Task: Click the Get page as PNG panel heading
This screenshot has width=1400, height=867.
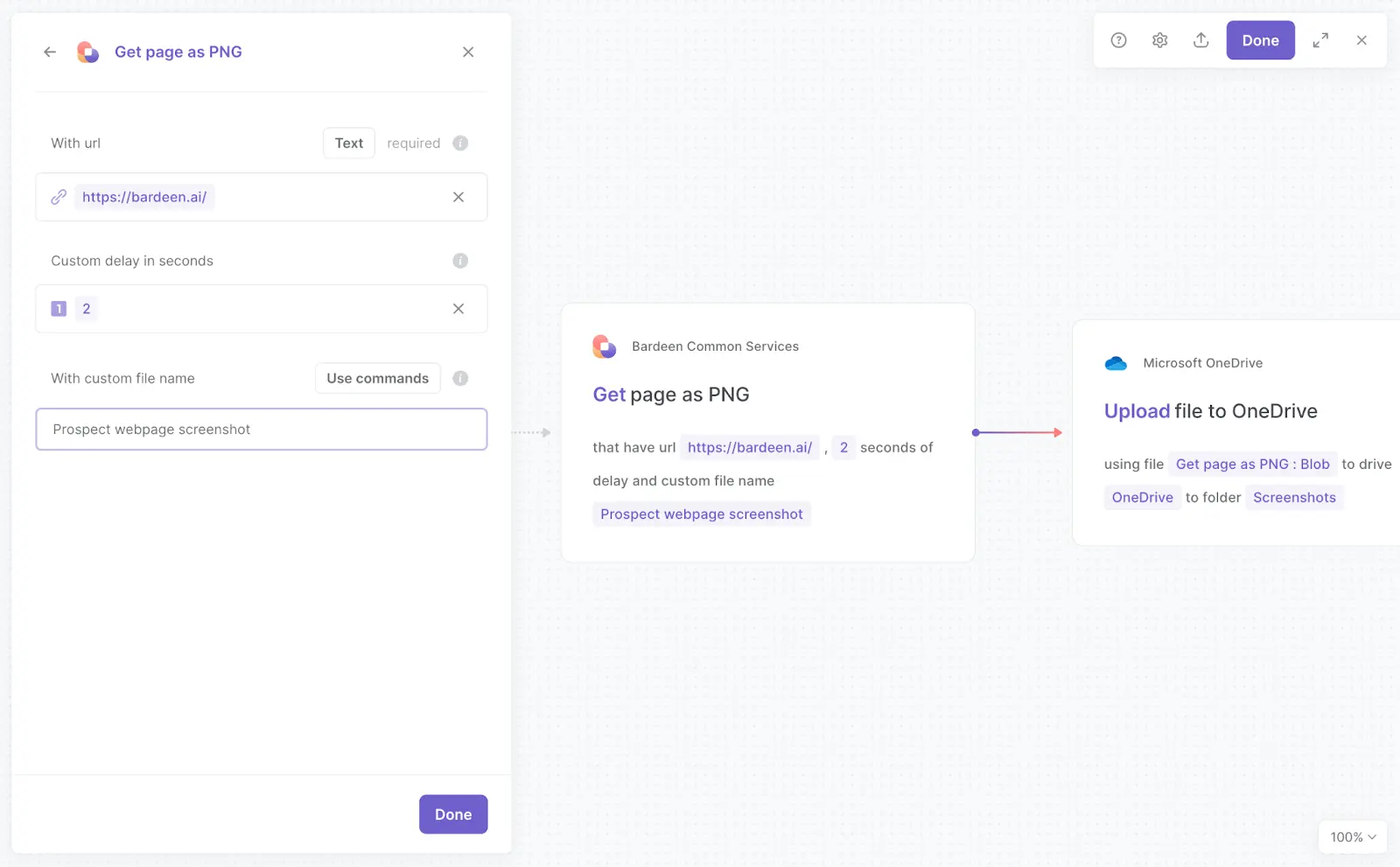Action: [178, 52]
